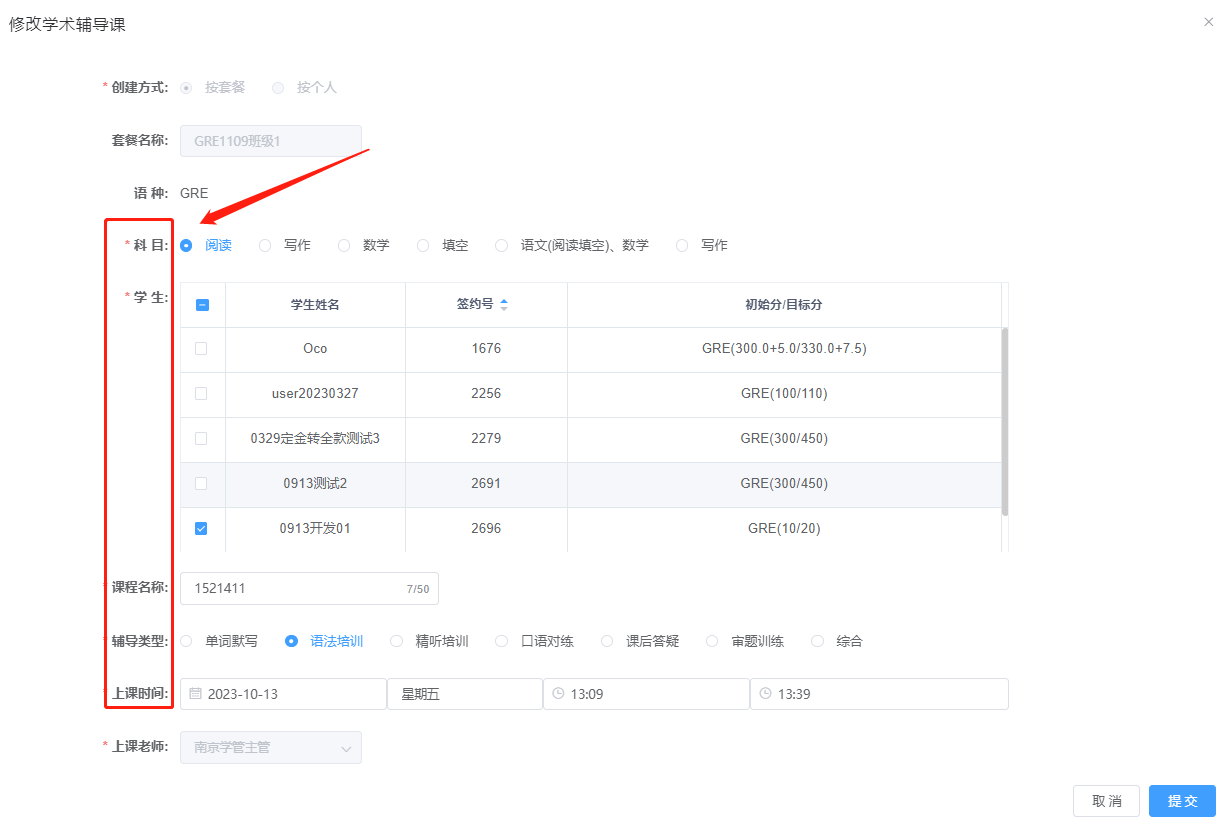Image resolution: width=1224 pixels, height=836 pixels.
Task: Tick checkbox for user20230327
Action: (x=201, y=394)
